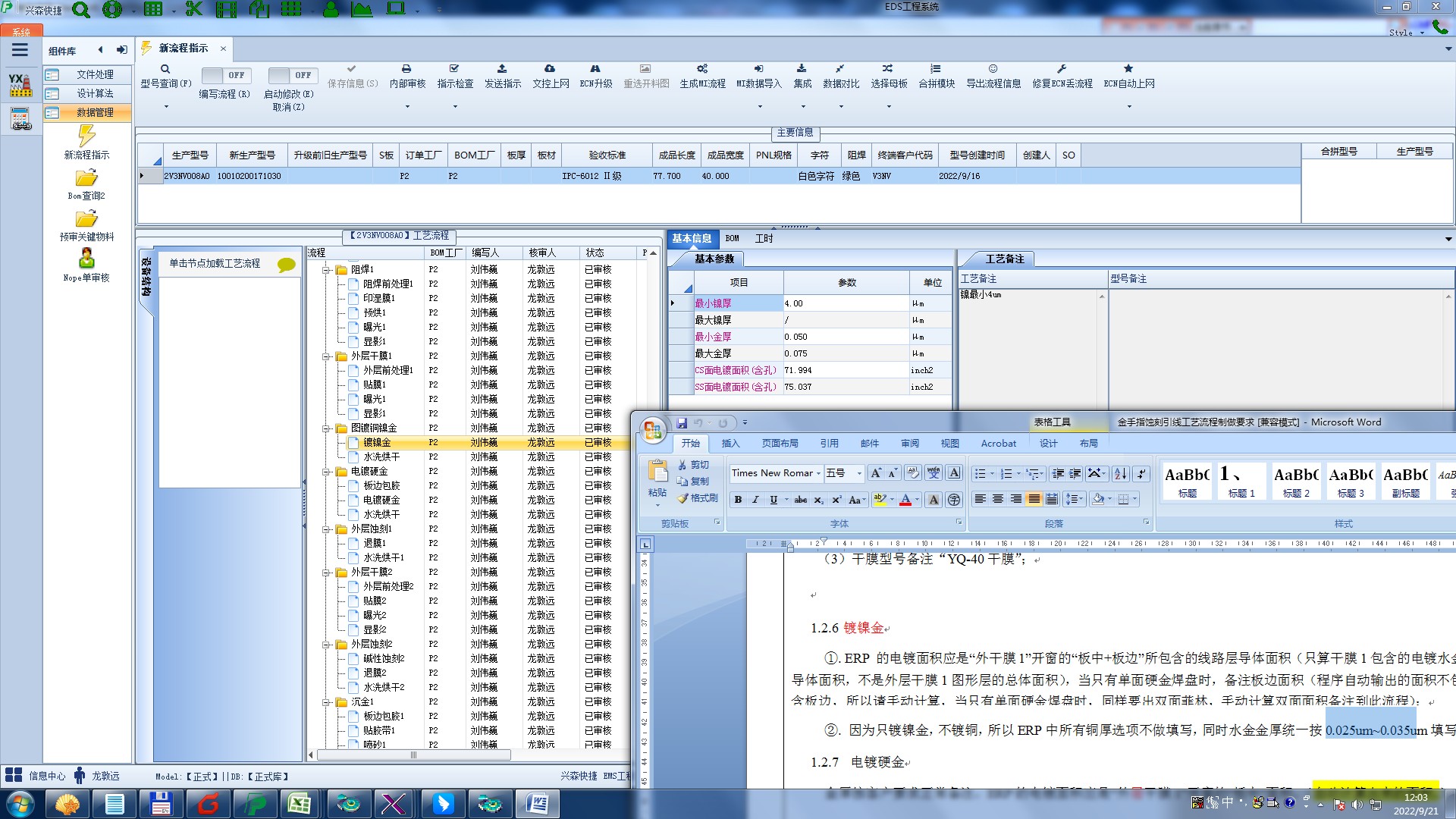1456x819 pixels.
Task: Click the 型号查询 search icon
Action: [165, 69]
